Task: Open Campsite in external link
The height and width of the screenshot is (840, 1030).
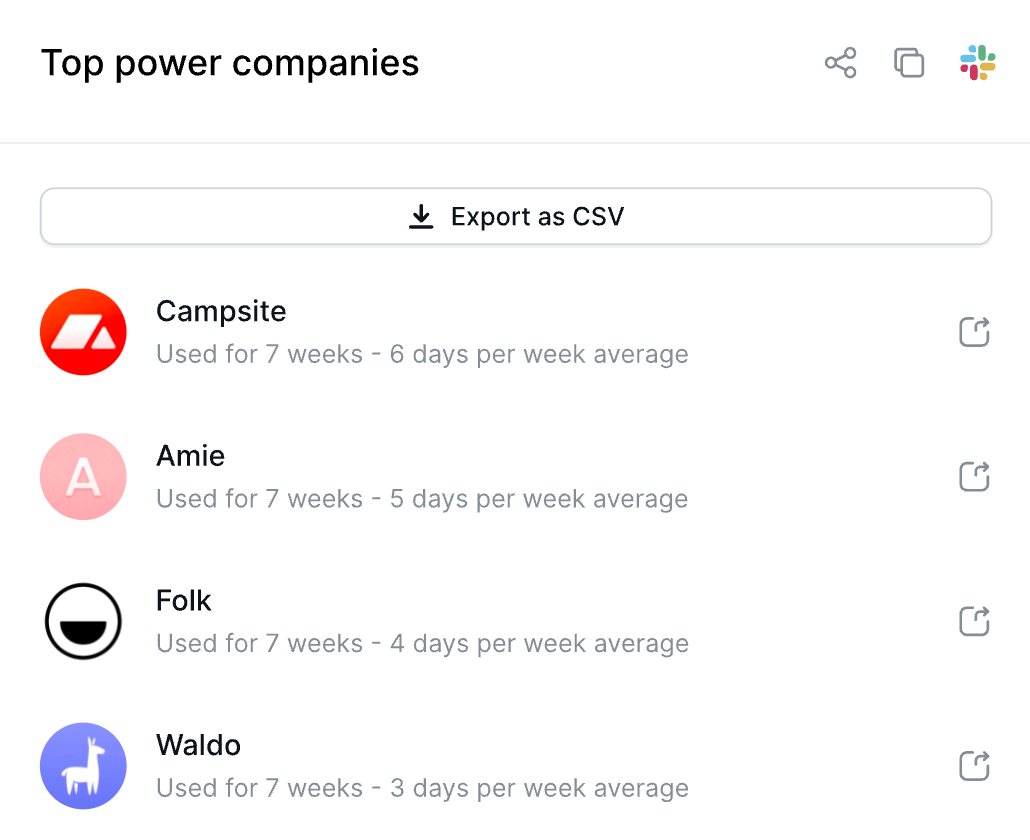Action: [x=974, y=331]
